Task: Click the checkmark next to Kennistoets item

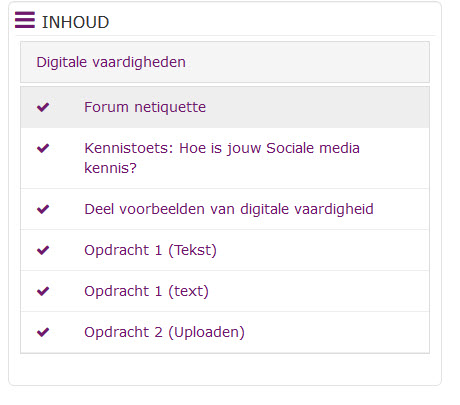Action: coord(43,148)
